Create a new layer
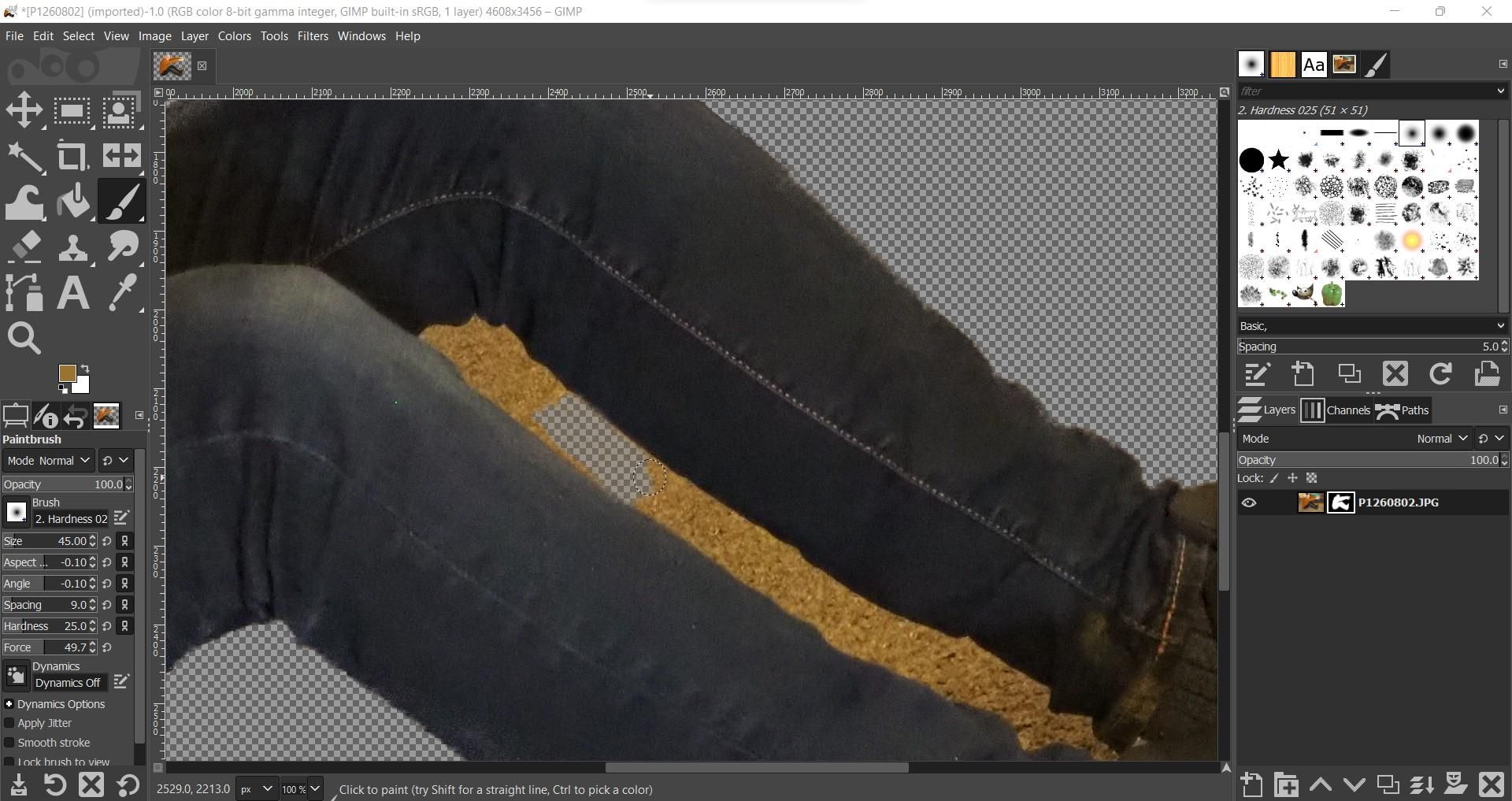 1251,785
